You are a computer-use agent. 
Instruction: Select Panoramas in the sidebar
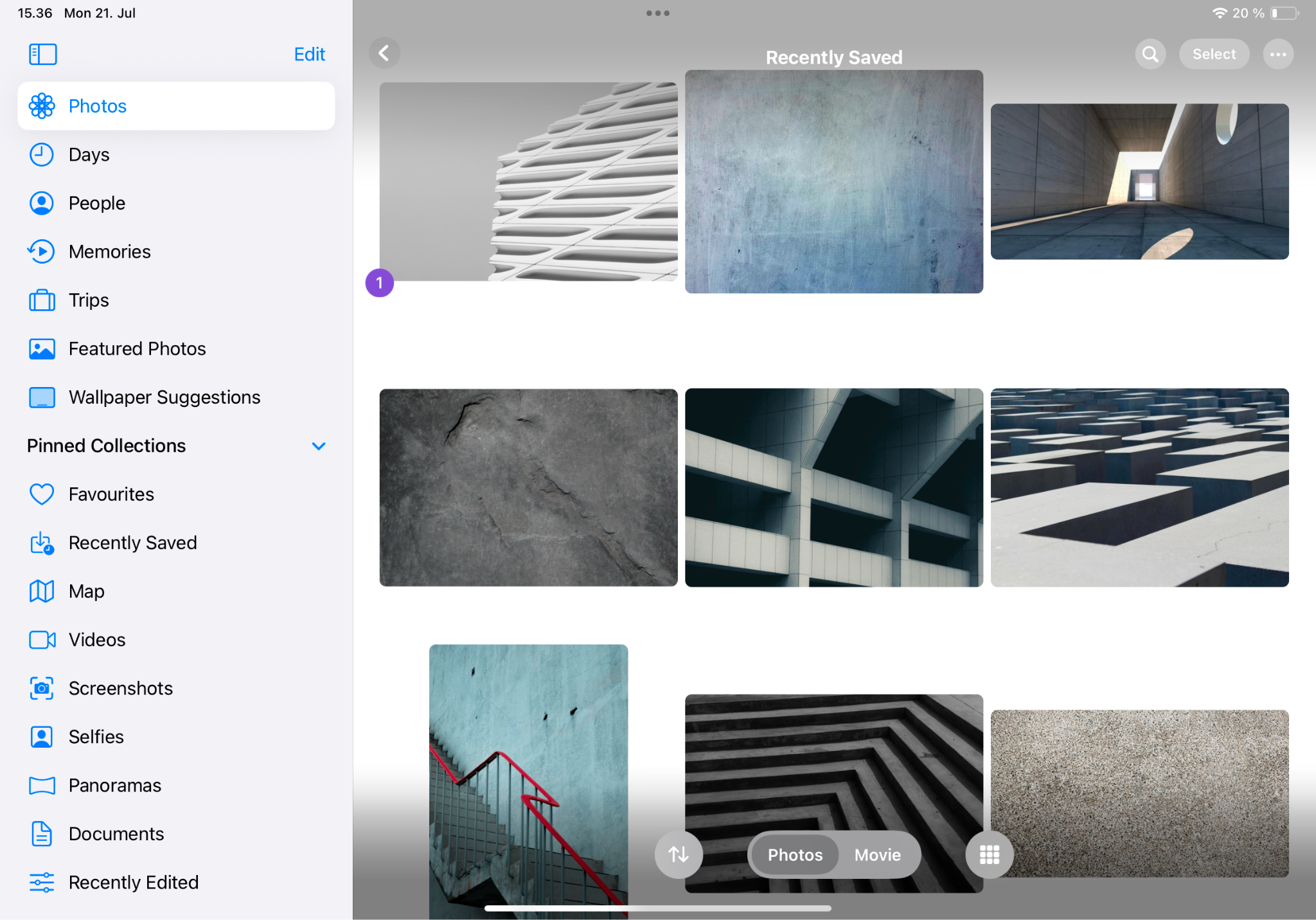point(176,786)
